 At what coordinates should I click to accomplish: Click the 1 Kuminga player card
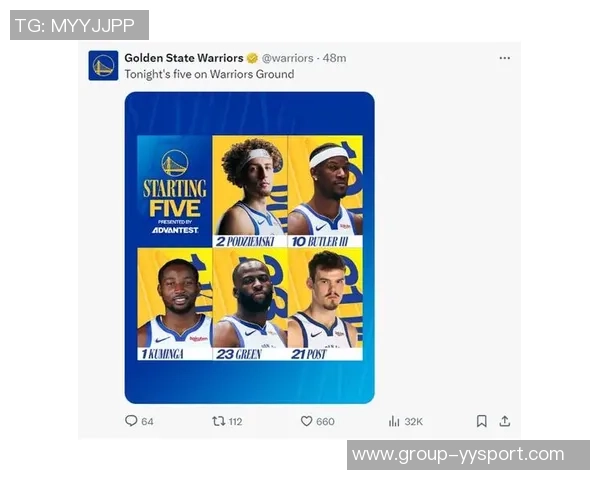tap(175, 304)
